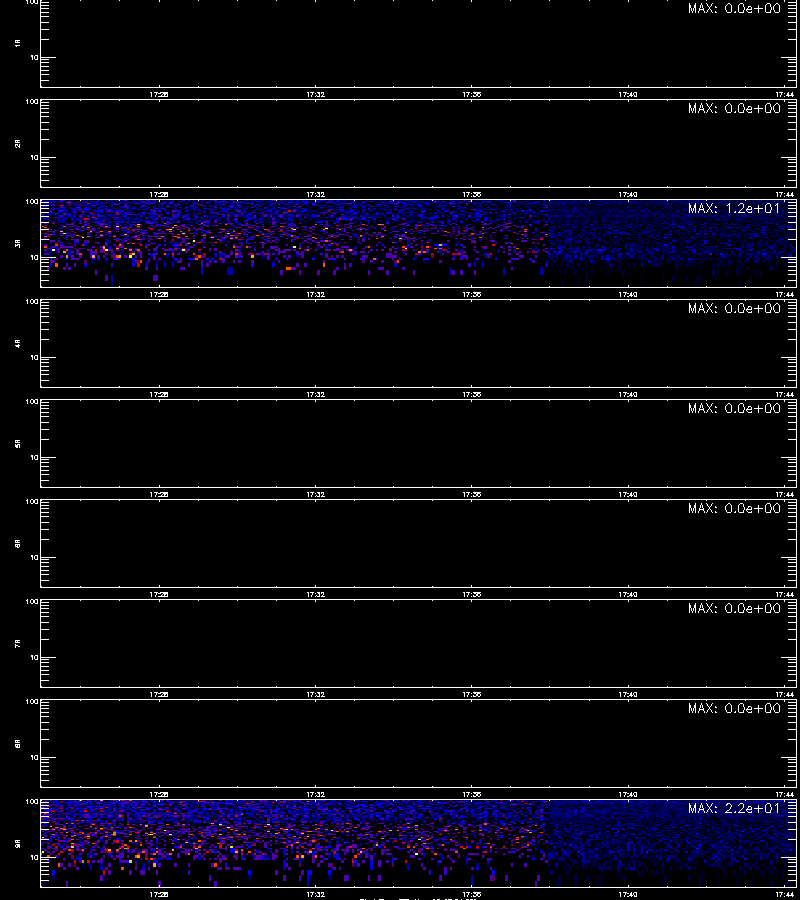
Task: Select the MAX: 1.2e+01 readout
Action: tap(734, 208)
